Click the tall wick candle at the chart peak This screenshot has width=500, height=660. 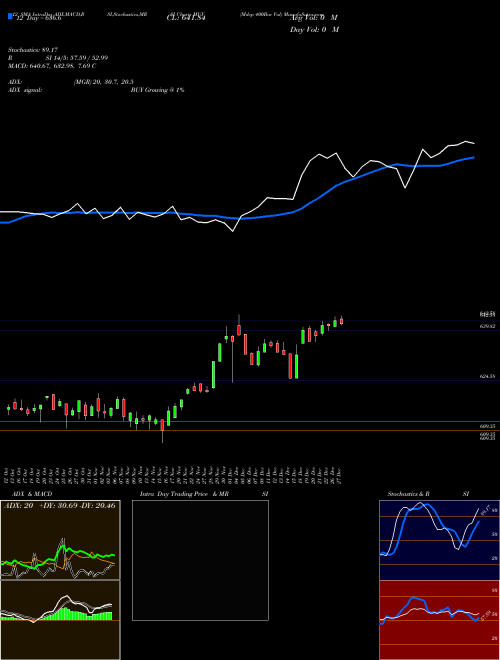point(239,325)
